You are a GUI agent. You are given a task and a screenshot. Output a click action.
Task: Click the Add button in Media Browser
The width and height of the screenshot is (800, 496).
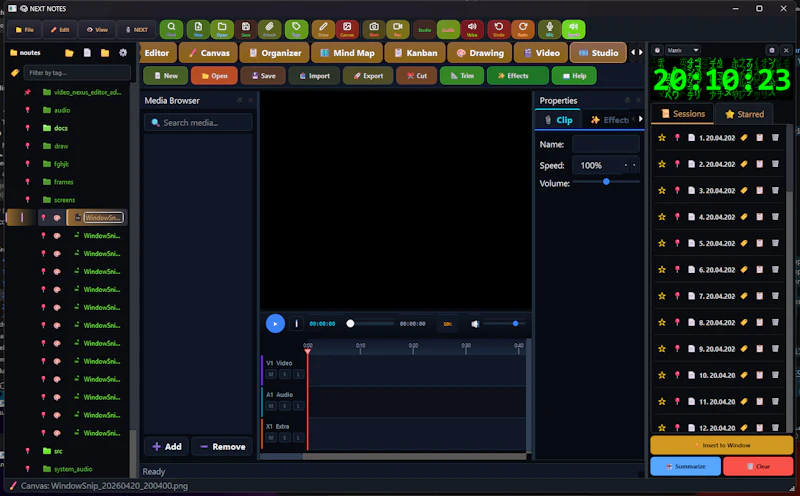click(x=166, y=447)
